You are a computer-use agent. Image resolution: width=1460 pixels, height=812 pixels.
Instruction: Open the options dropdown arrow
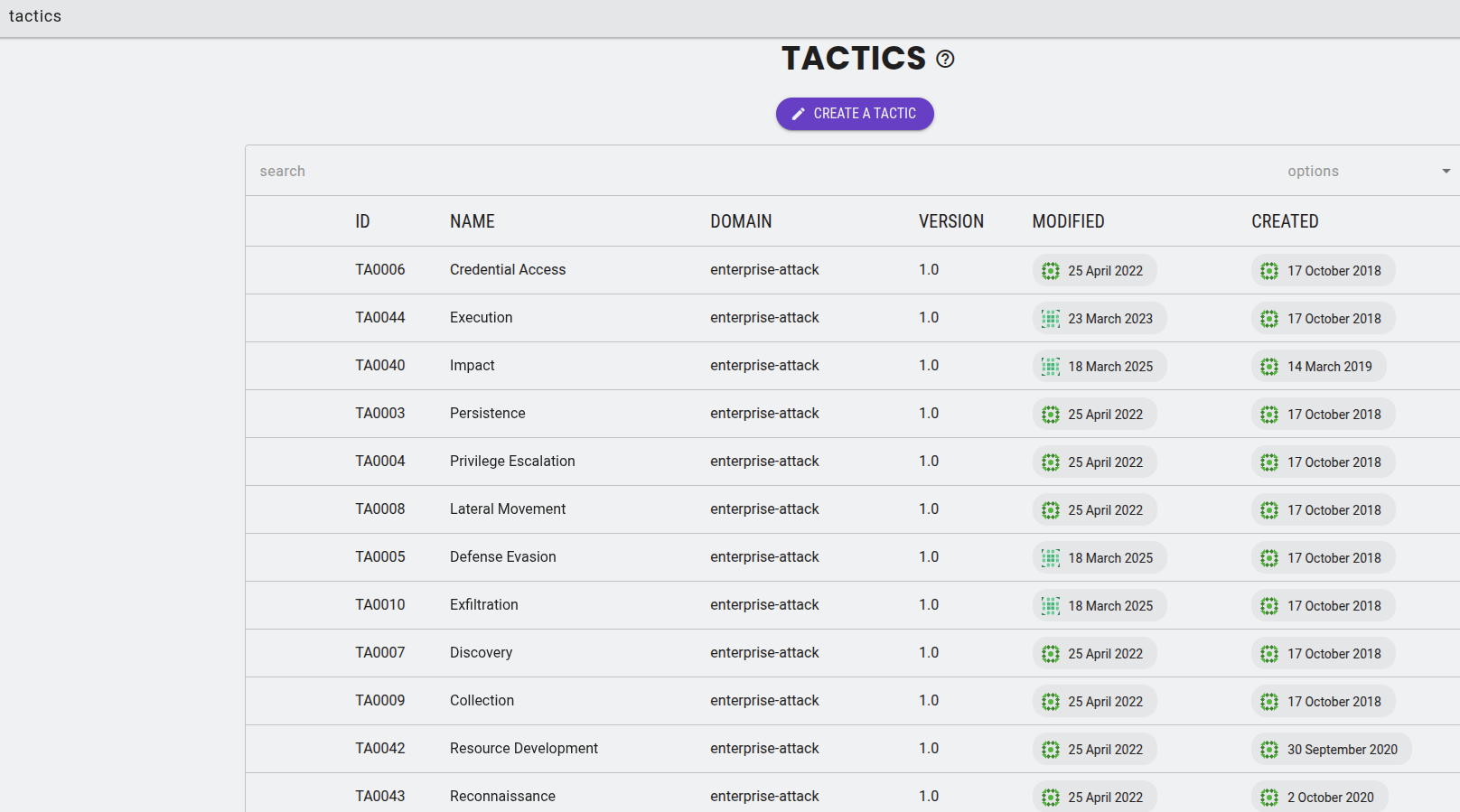pyautogui.click(x=1446, y=171)
